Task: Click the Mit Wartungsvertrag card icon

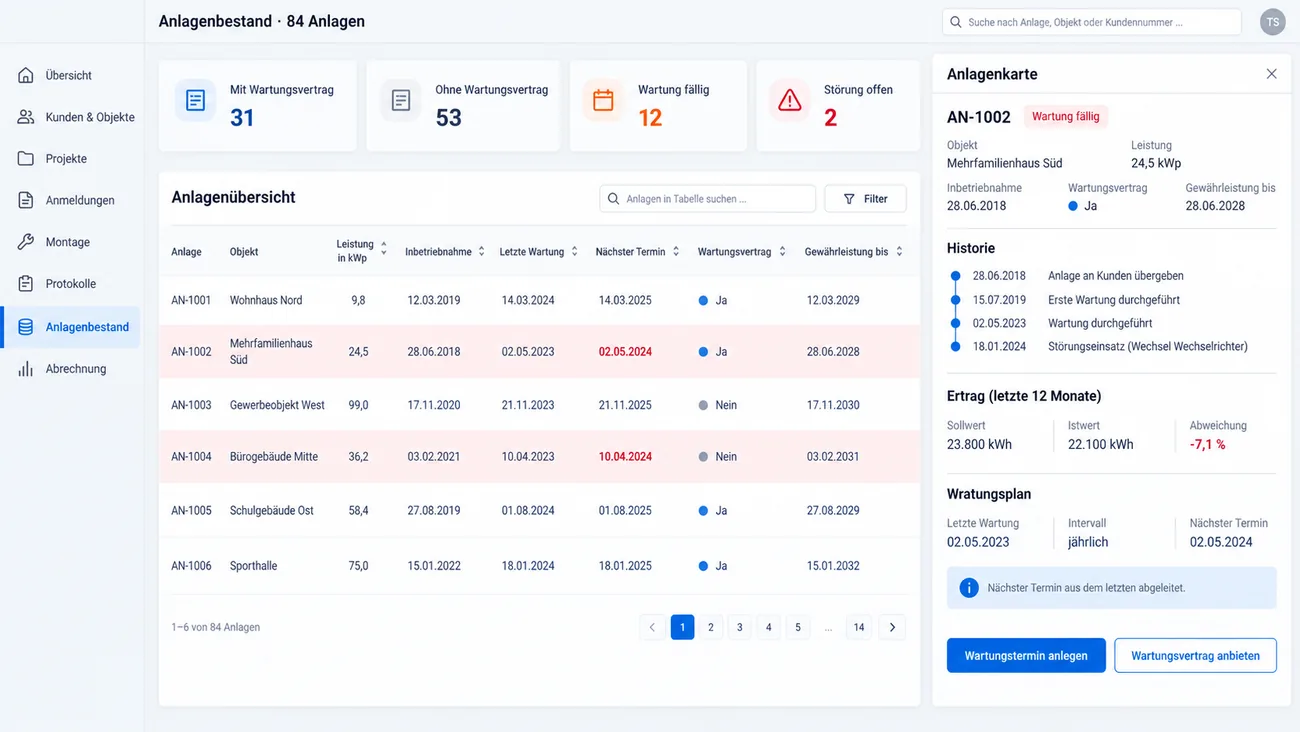Action: (196, 101)
